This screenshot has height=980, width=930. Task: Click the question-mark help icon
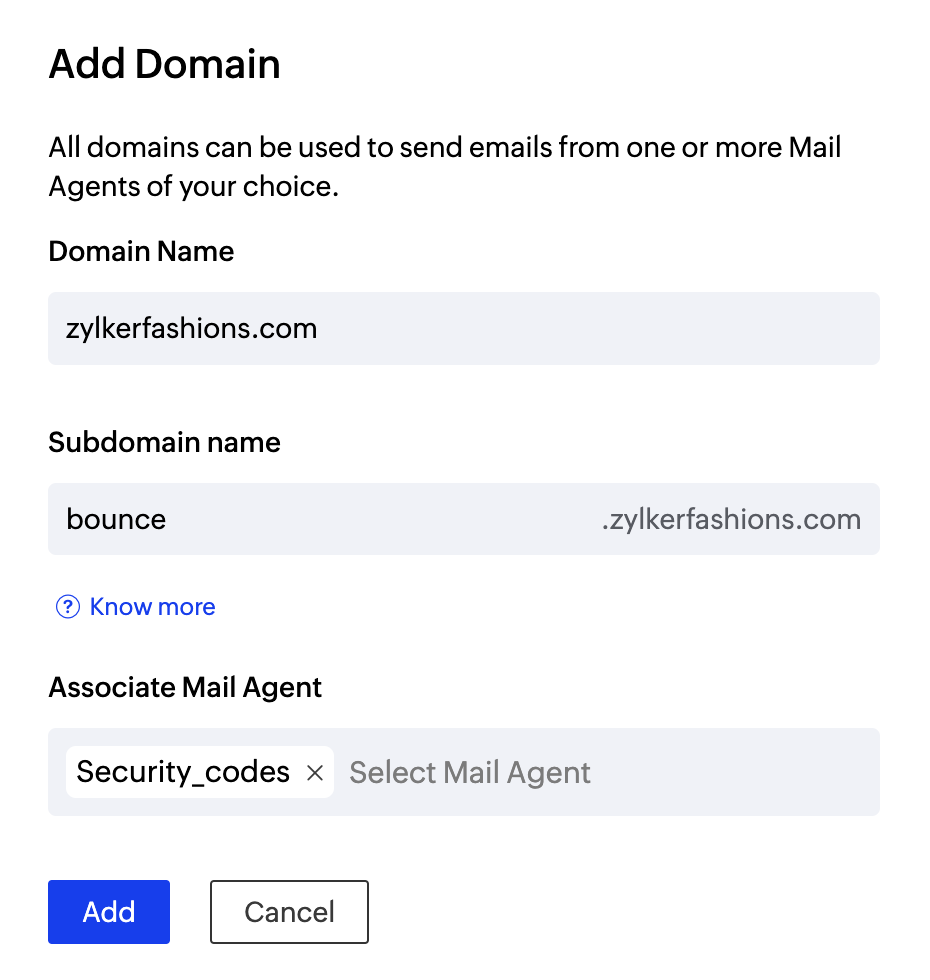tap(67, 607)
